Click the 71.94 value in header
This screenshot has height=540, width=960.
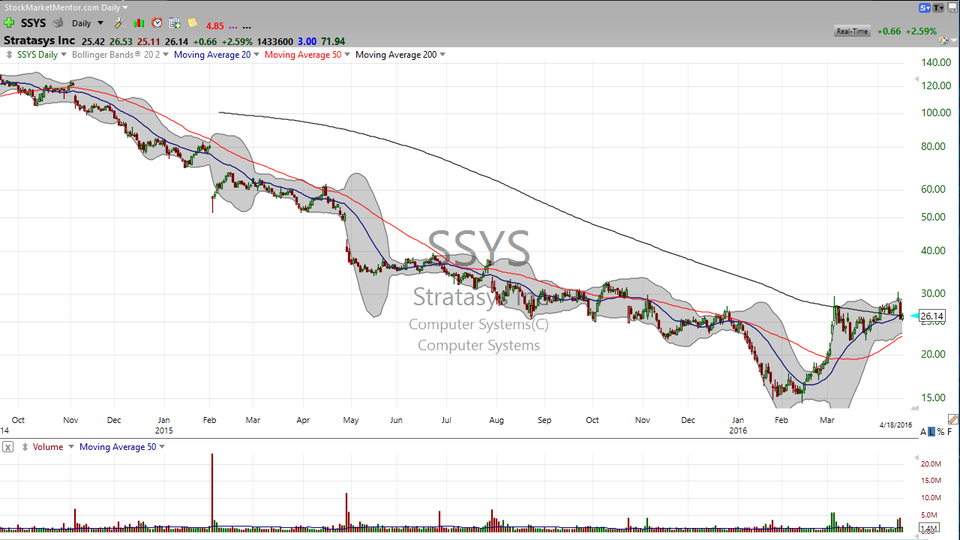coord(333,42)
